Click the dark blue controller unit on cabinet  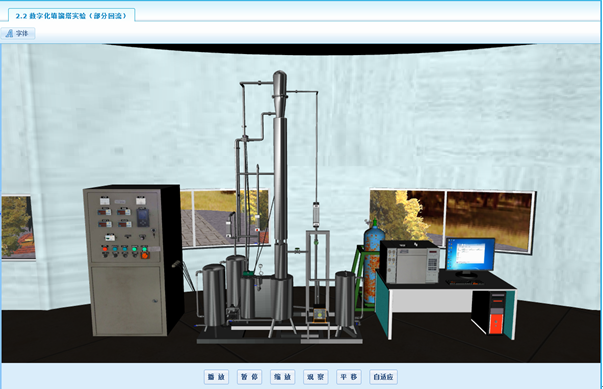coord(142,217)
